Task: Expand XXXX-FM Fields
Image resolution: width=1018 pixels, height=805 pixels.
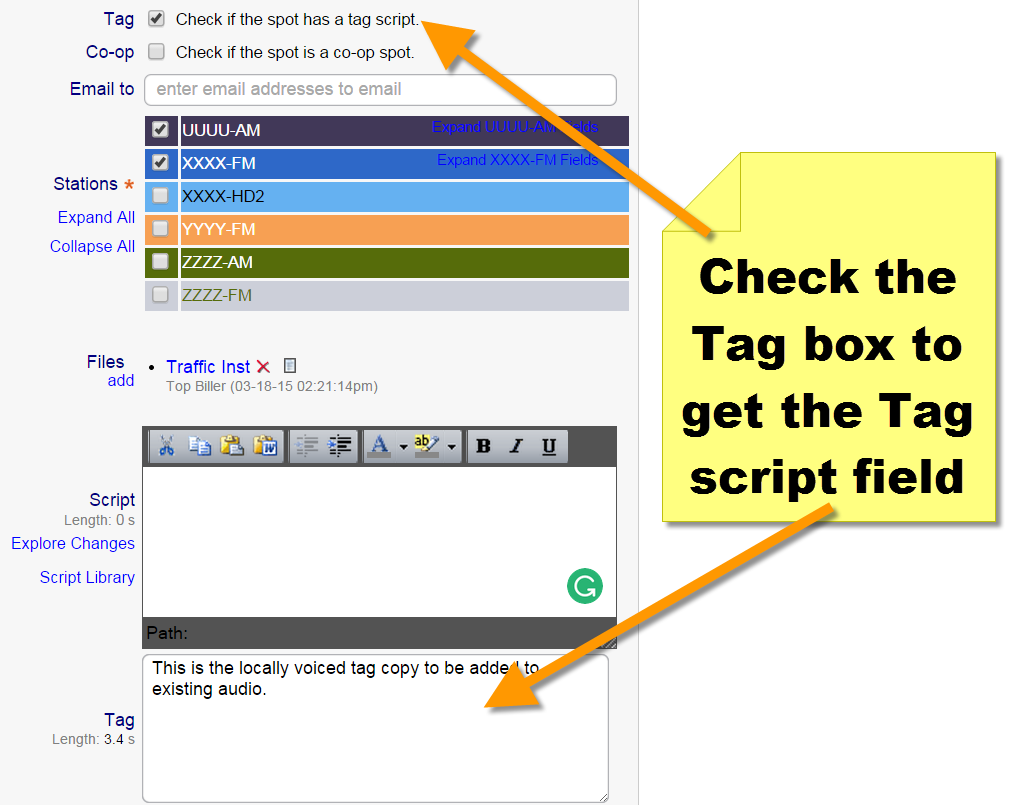Action: [x=517, y=160]
